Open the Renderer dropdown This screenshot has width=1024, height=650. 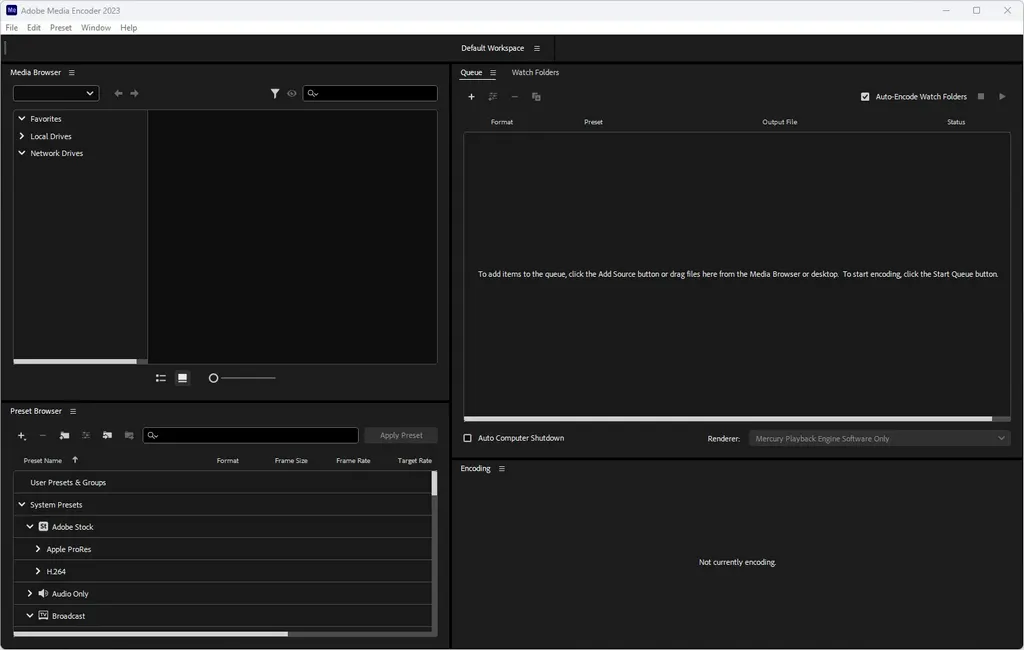click(x=880, y=438)
